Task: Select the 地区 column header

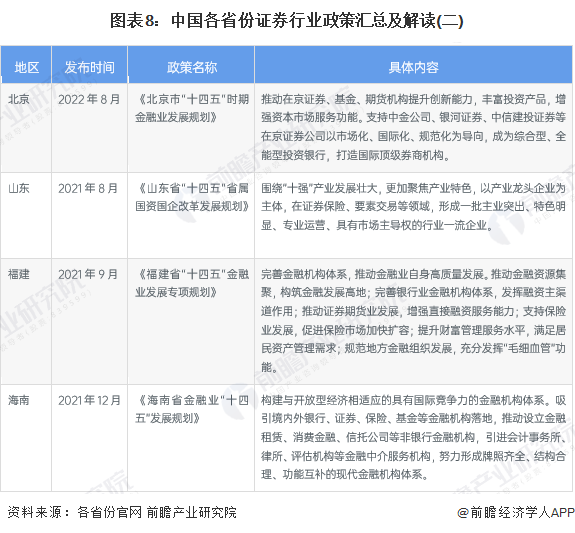Action: click(x=26, y=67)
